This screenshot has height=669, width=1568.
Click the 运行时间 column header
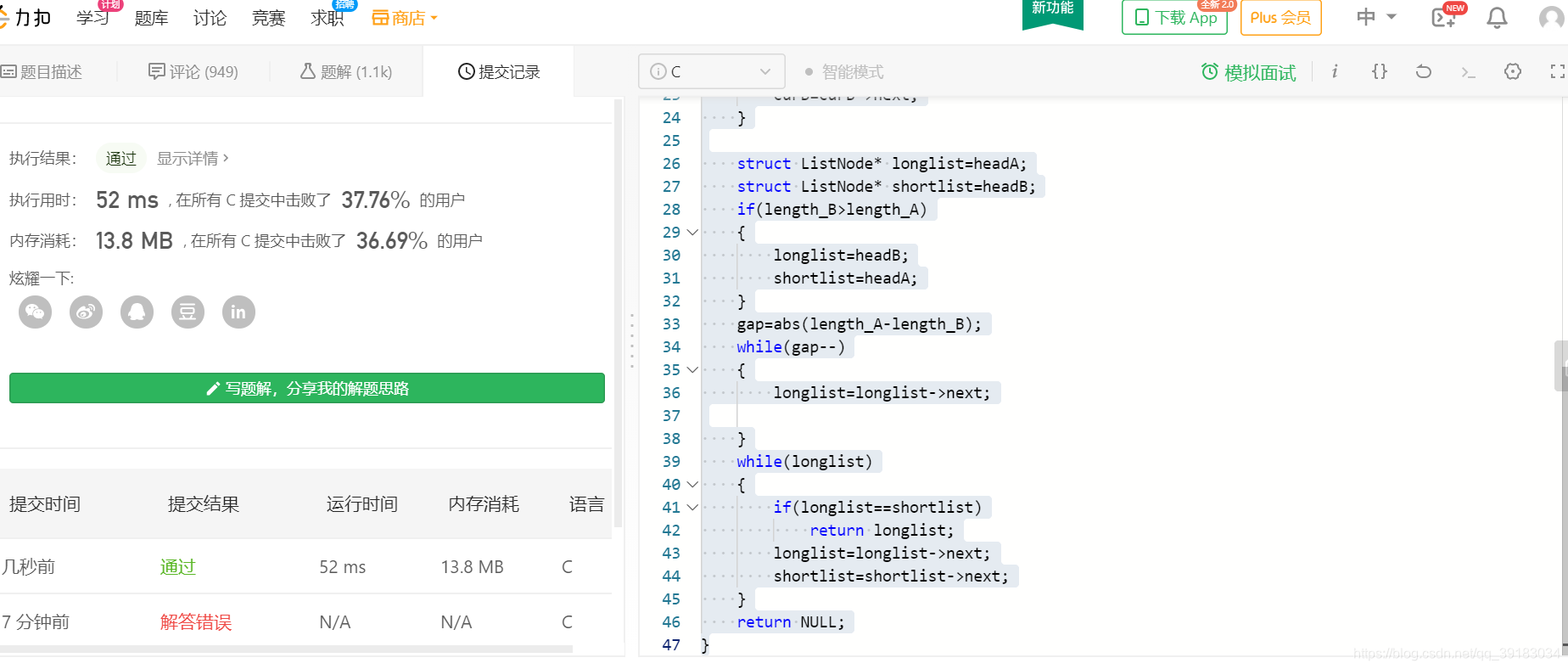pyautogui.click(x=362, y=504)
